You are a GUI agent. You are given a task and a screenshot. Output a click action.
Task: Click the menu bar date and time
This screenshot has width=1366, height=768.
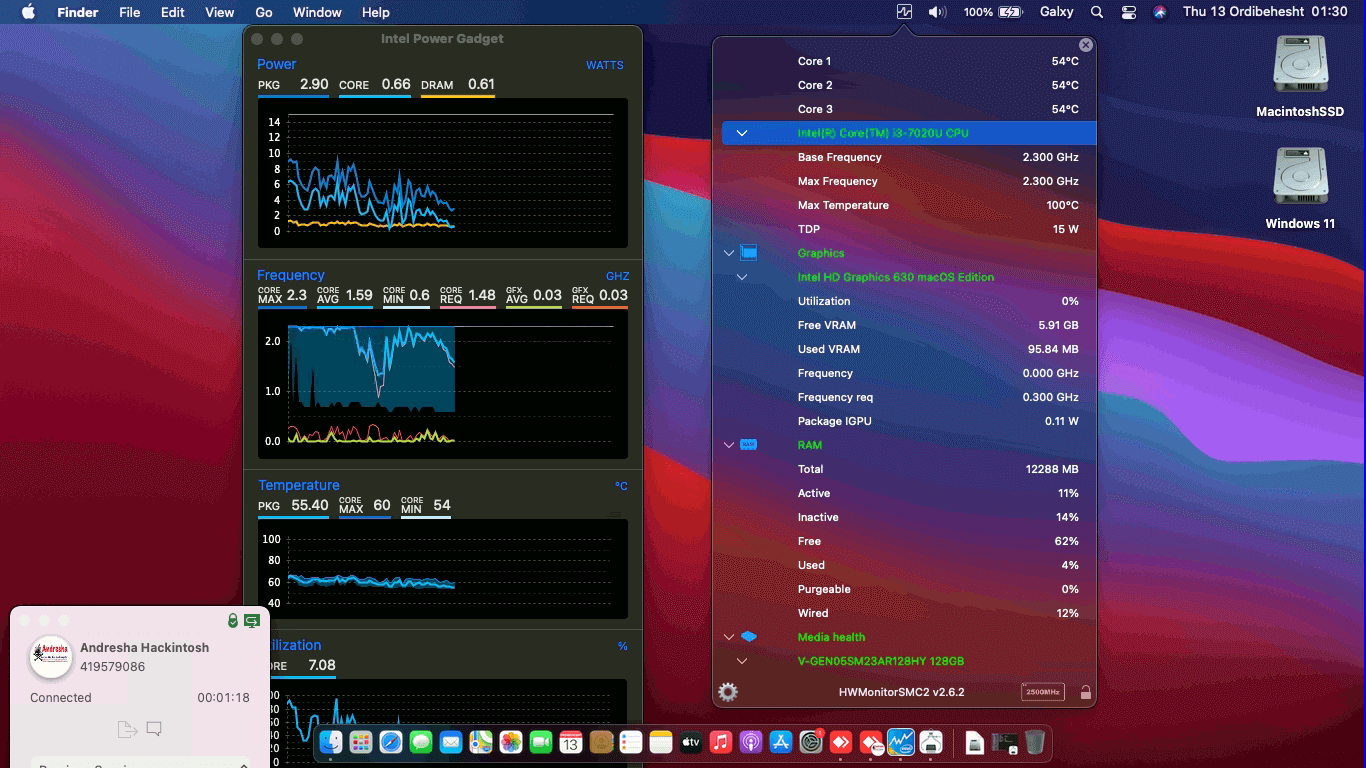pyautogui.click(x=1265, y=12)
